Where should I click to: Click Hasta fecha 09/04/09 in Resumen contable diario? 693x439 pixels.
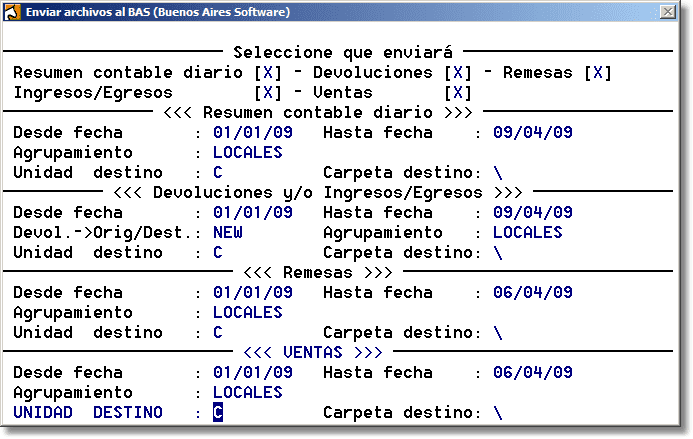click(x=533, y=133)
